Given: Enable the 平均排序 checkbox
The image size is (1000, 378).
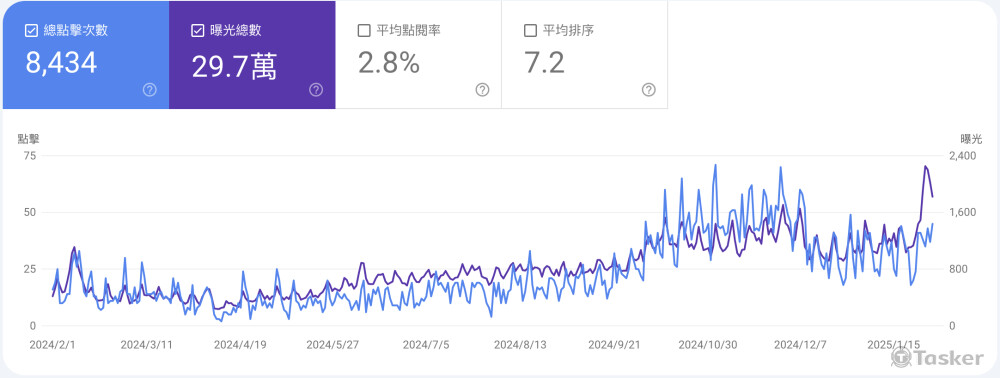Looking at the screenshot, I should coord(529,31).
